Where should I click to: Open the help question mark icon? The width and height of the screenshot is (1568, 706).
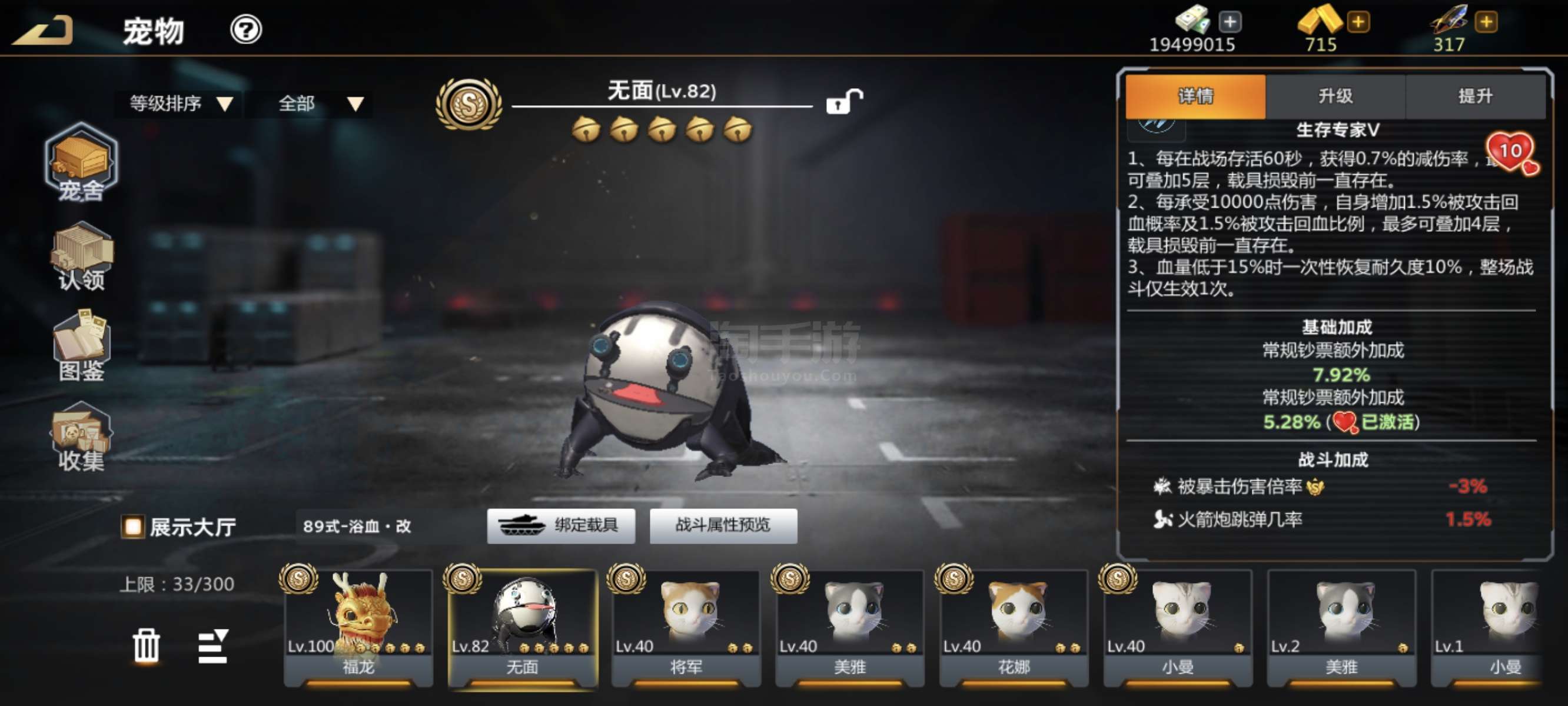coord(246,29)
